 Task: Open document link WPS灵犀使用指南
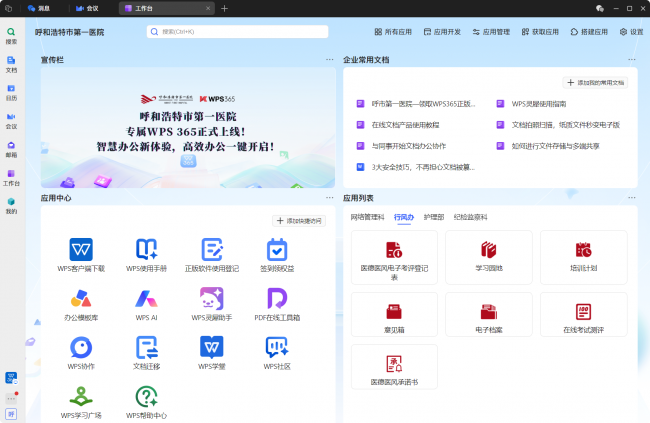click(539, 103)
